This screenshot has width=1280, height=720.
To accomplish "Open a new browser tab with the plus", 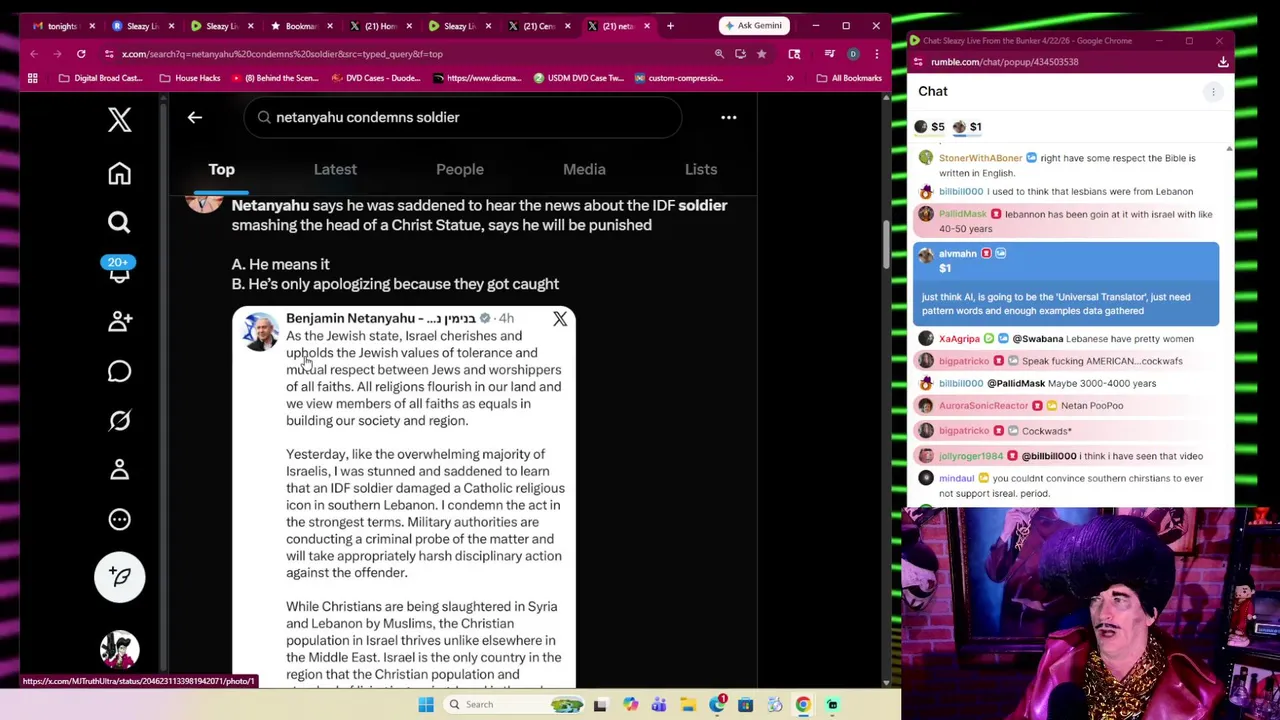I will point(670,25).
